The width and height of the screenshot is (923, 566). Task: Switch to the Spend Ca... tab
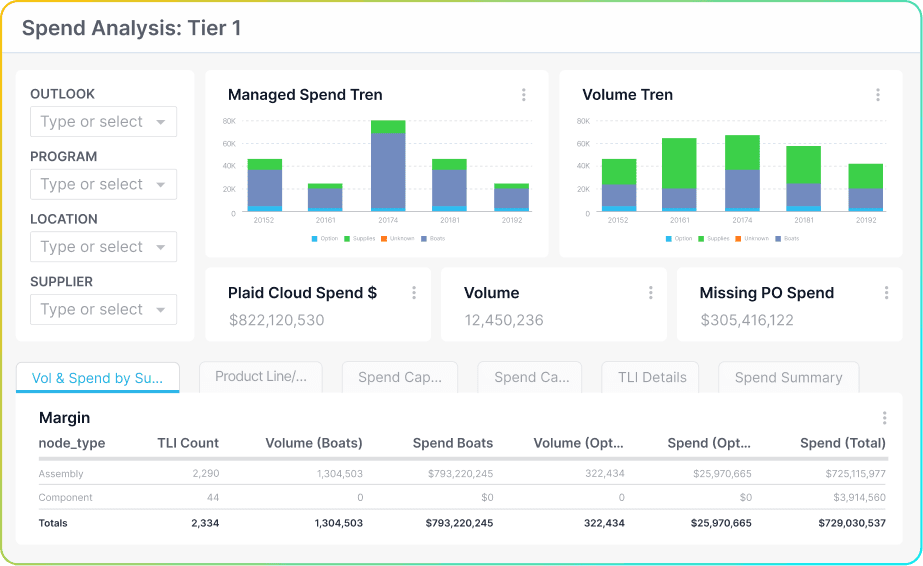[x=532, y=377]
